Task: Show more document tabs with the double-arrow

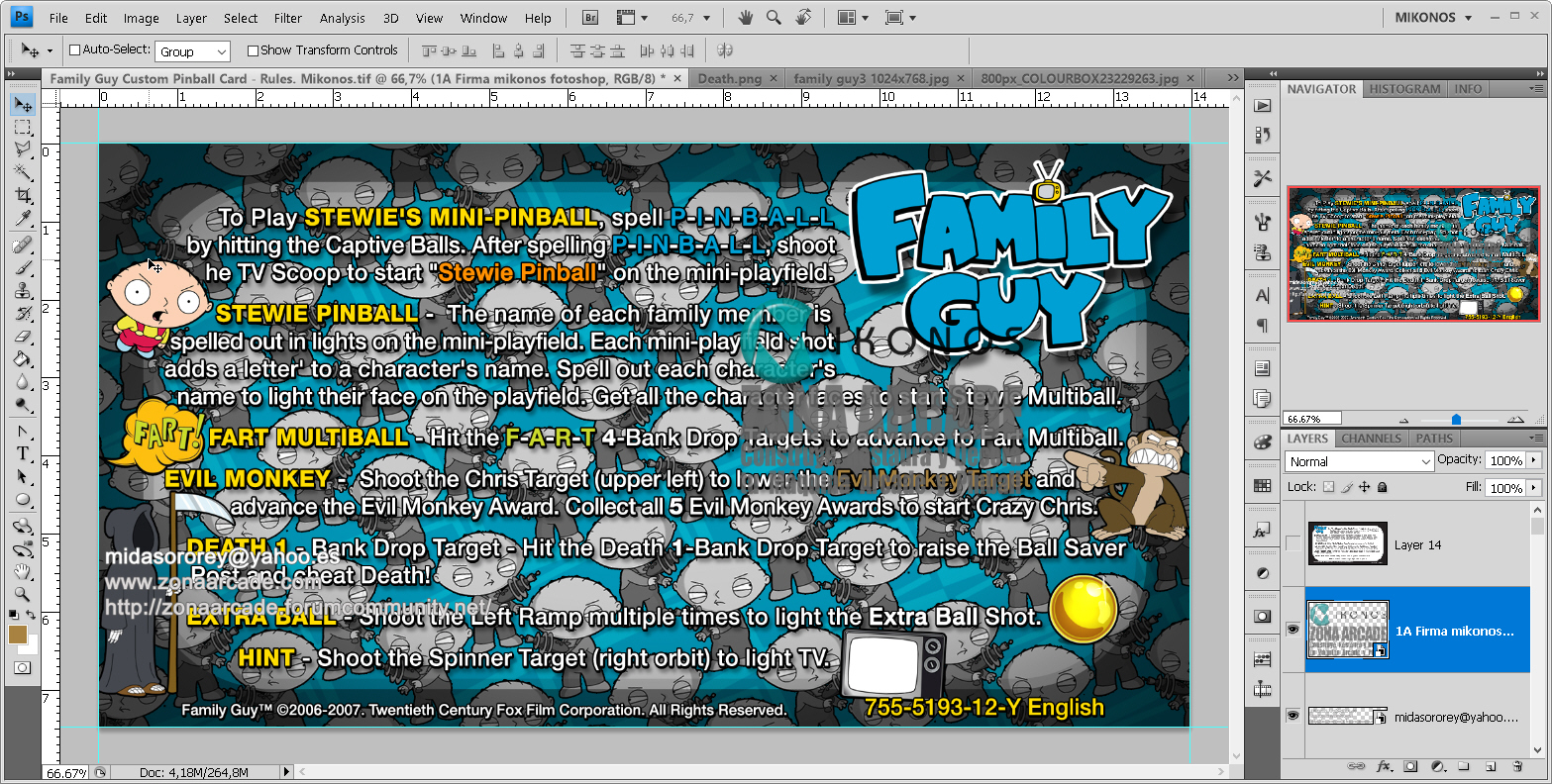Action: coord(1232,78)
